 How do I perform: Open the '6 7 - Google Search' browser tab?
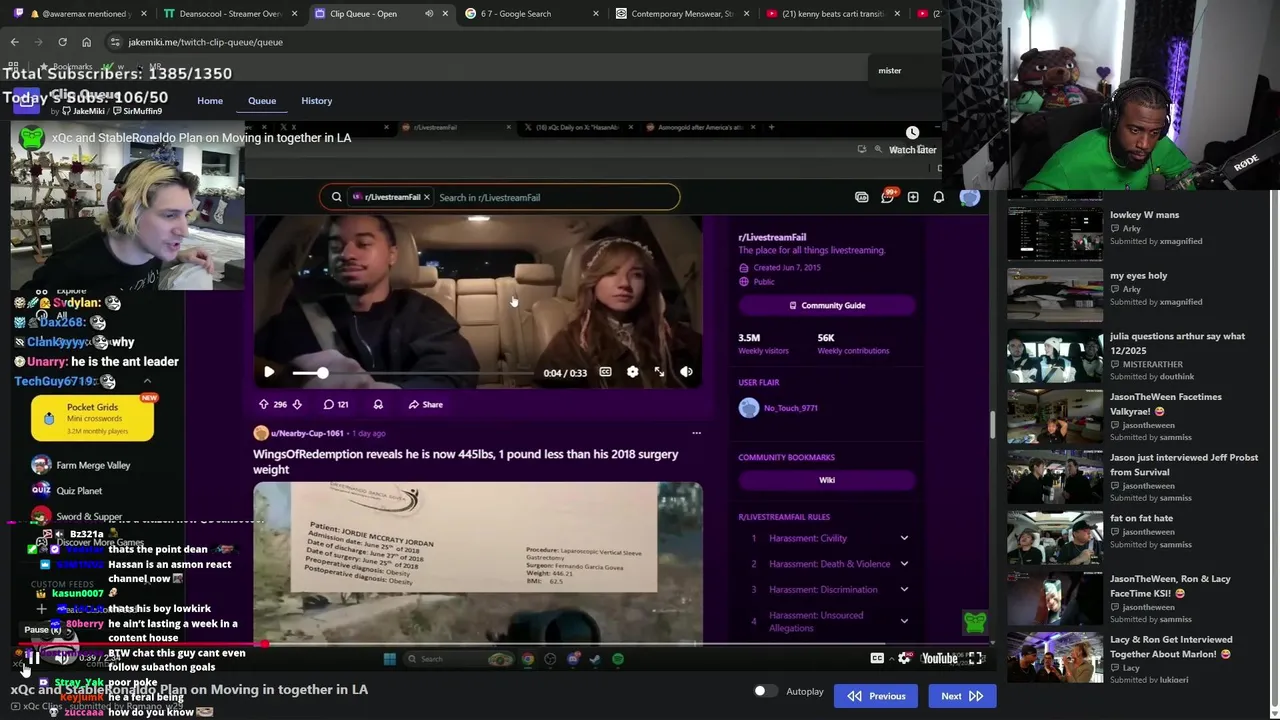[530, 14]
